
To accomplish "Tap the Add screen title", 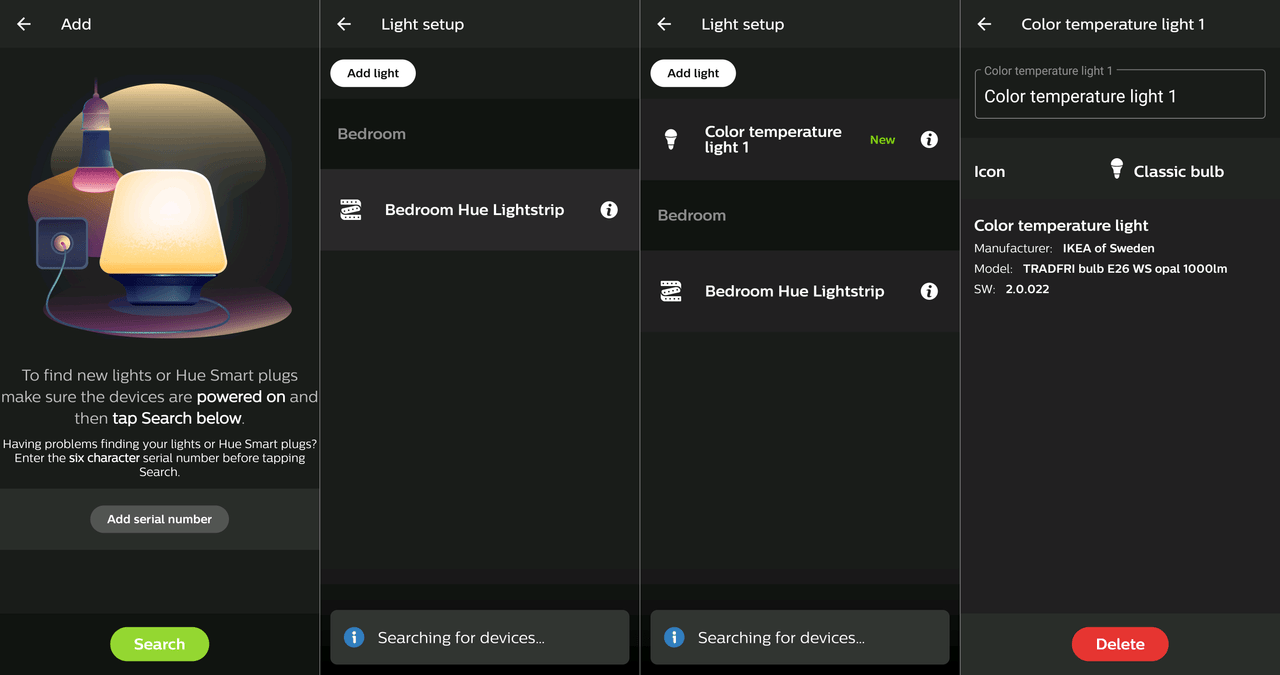I will coord(76,24).
